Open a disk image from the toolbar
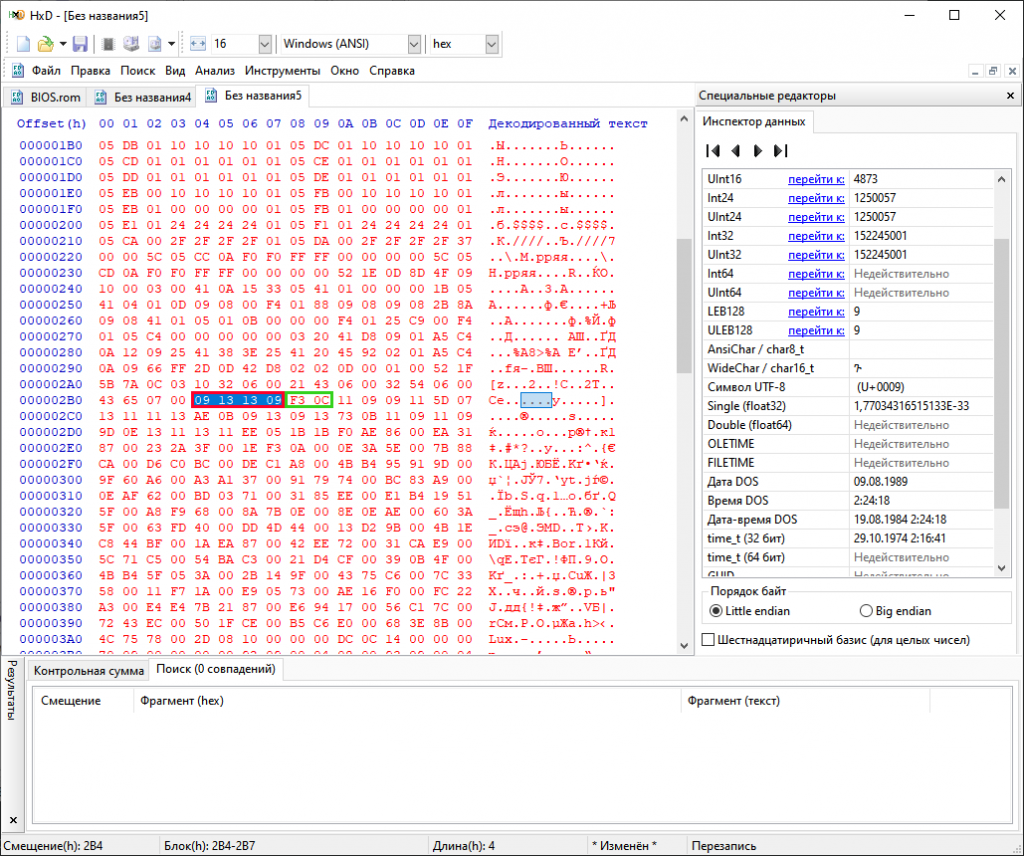The image size is (1024, 856). [x=155, y=44]
